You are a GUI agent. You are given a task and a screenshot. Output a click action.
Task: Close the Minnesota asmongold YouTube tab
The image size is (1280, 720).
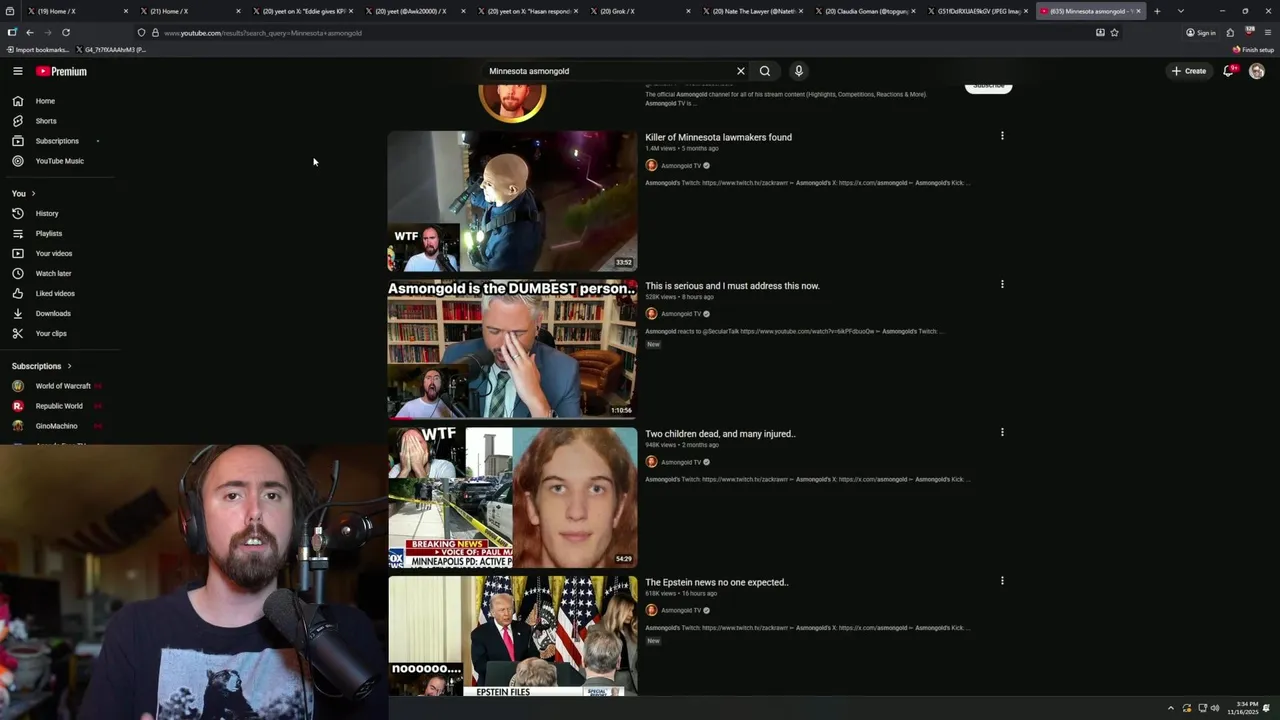pyautogui.click(x=1138, y=11)
